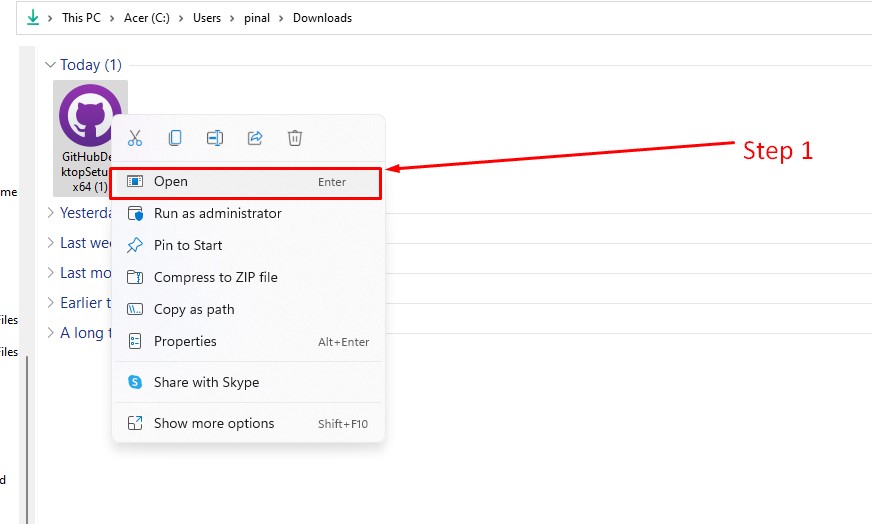Click This PC in the address bar
Viewport: 872px width, 524px height.
81,18
